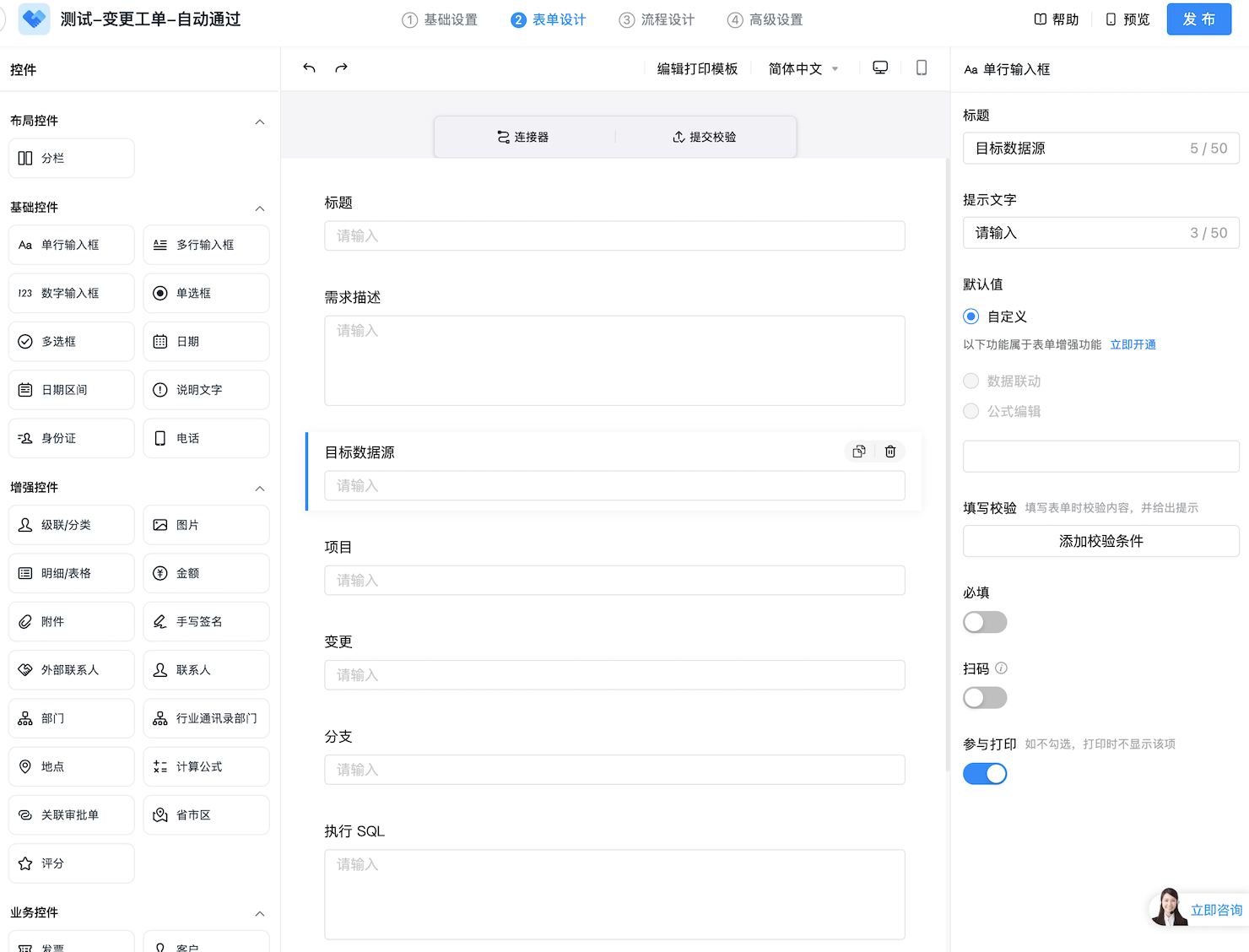The image size is (1249, 952).
Task: Add the 手写签名 control
Action: pyautogui.click(x=206, y=622)
